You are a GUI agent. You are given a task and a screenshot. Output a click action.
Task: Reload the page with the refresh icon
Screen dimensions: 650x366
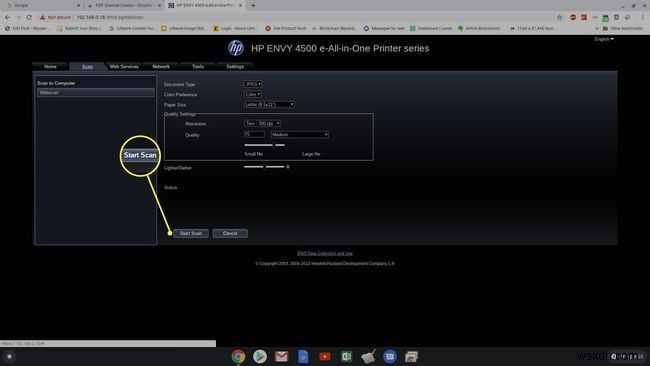tap(29, 17)
